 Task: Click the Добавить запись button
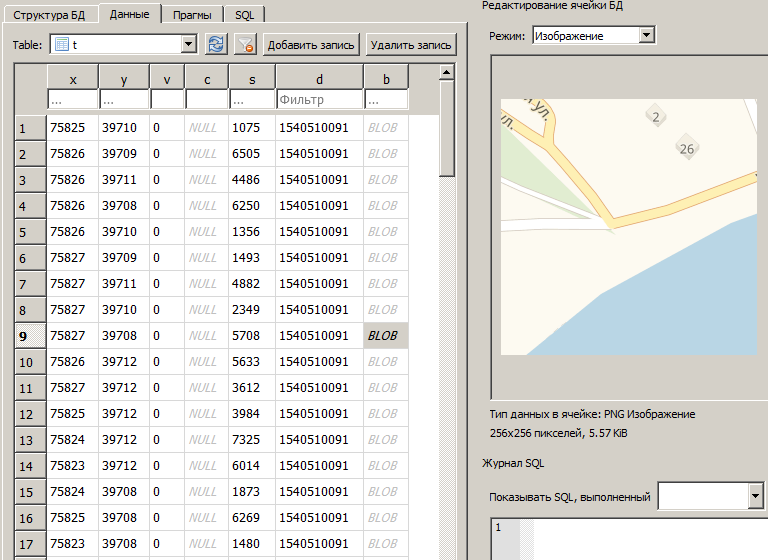coord(312,44)
